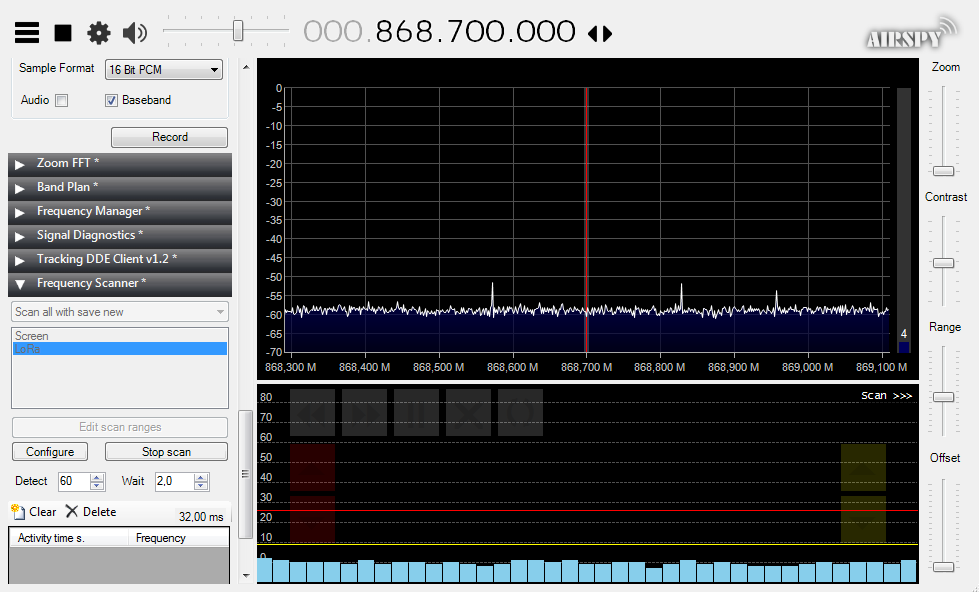Open the Sample Format dropdown
The width and height of the screenshot is (979, 592).
tap(164, 69)
